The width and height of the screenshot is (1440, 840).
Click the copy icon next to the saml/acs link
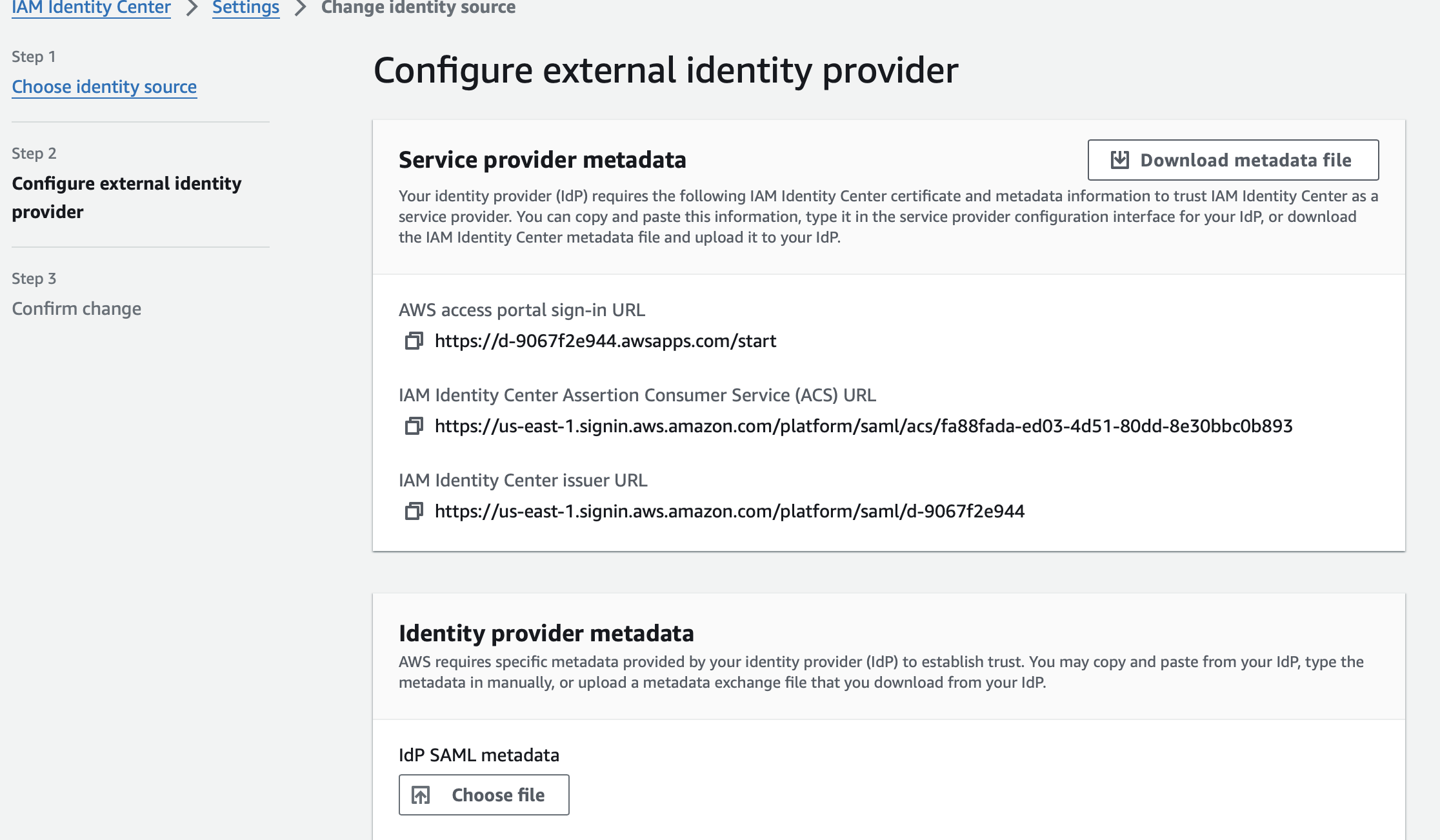pyautogui.click(x=415, y=426)
